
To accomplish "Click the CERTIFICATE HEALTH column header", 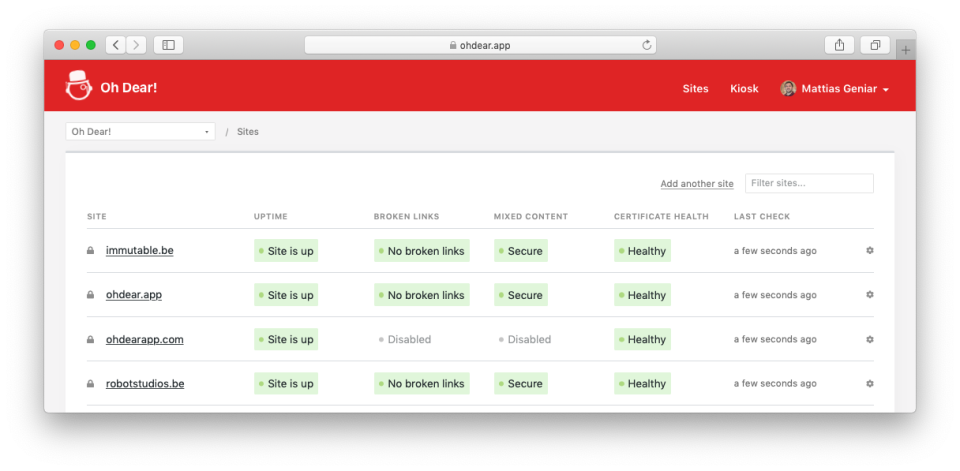I will [661, 216].
